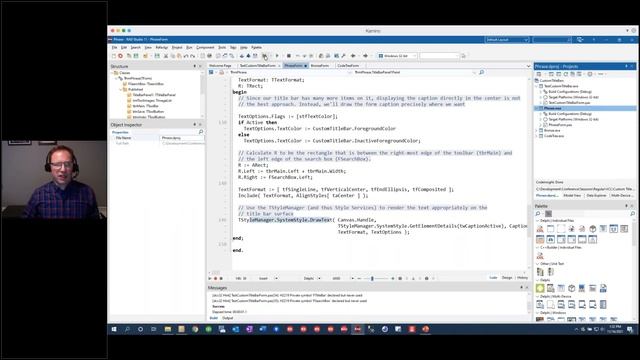The height and width of the screenshot is (360, 640).
Task: Open the File menu
Action: pyautogui.click(x=114, y=48)
